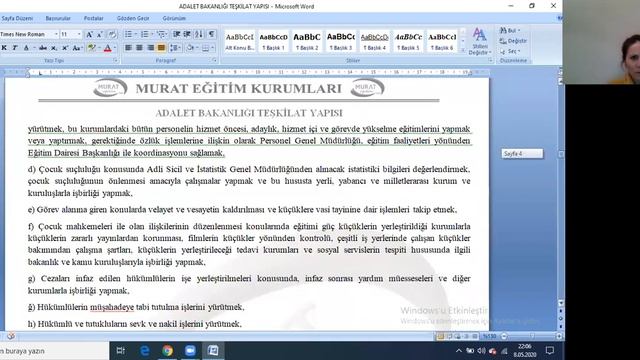Apply the Başlık 2 style
This screenshot has width=640, height=360.
307,41
